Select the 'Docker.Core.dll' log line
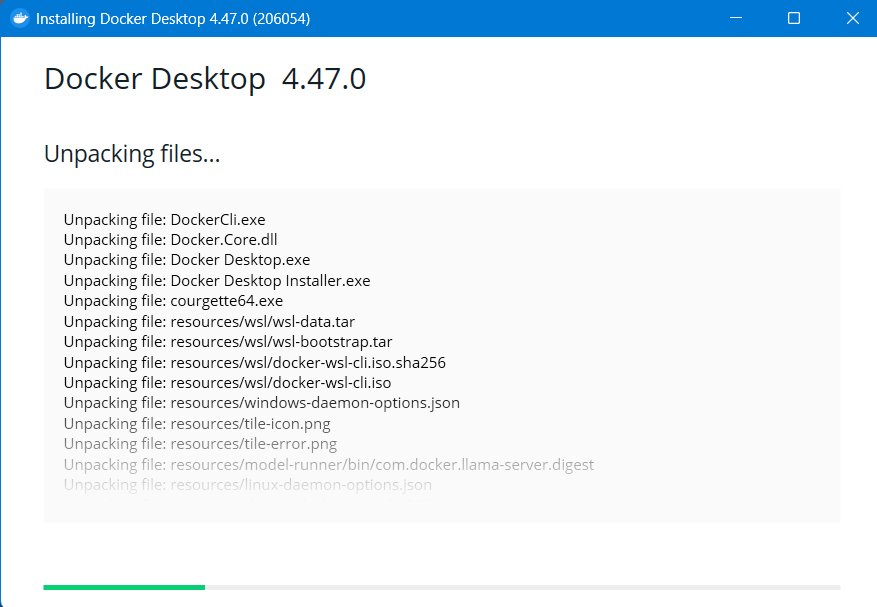877x607 pixels. [171, 239]
